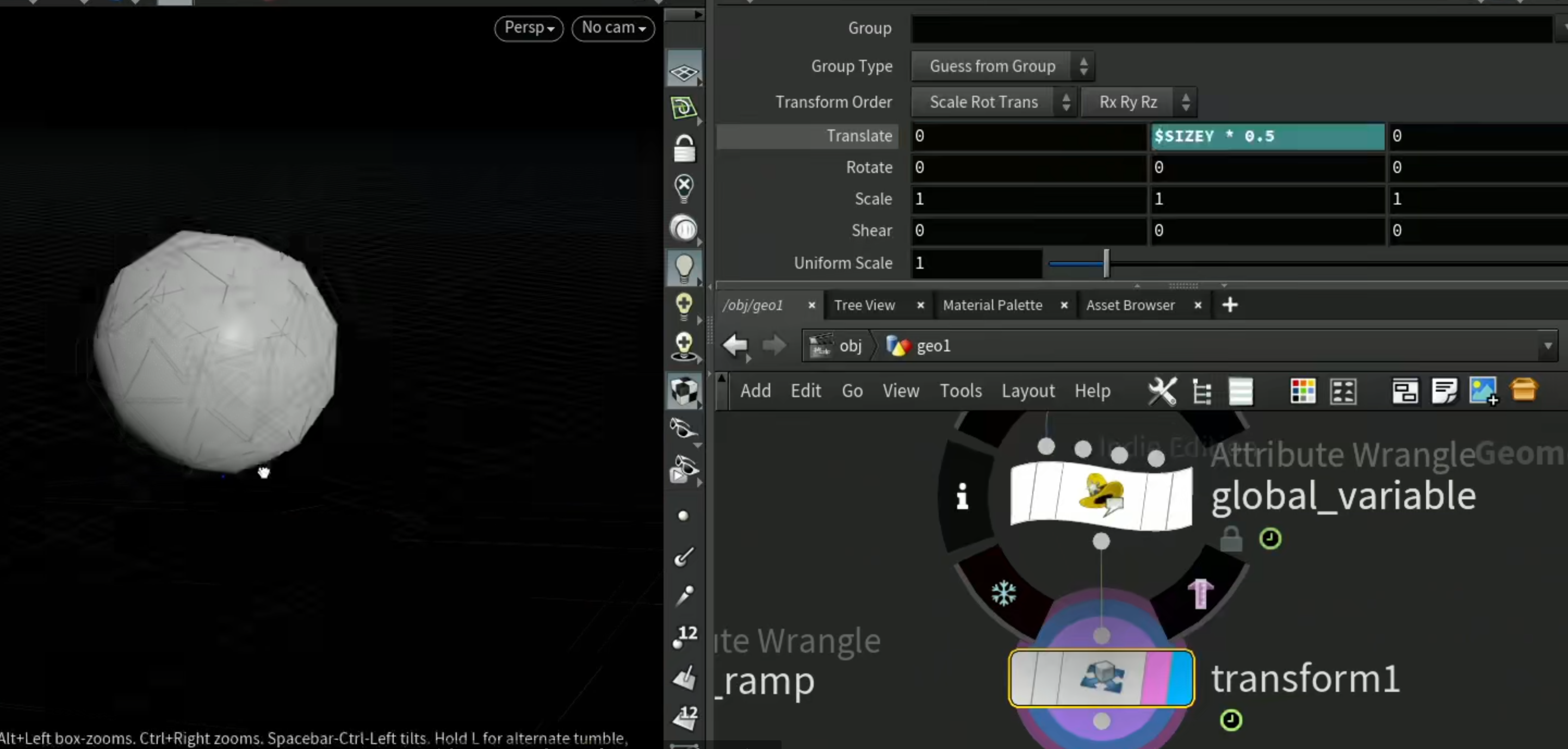Add a new pane tab with plus

click(x=1230, y=305)
